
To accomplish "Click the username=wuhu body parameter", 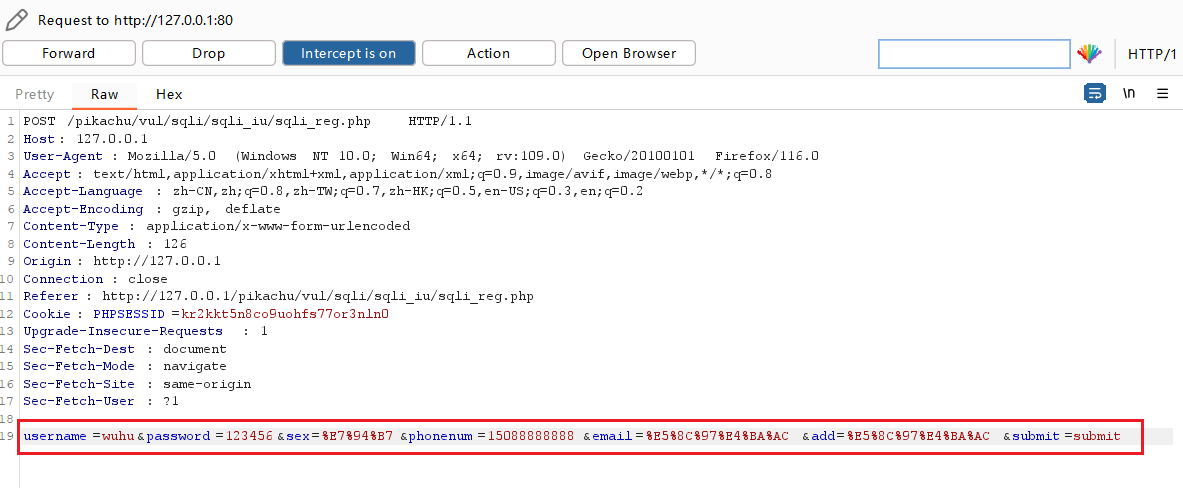I will point(80,436).
